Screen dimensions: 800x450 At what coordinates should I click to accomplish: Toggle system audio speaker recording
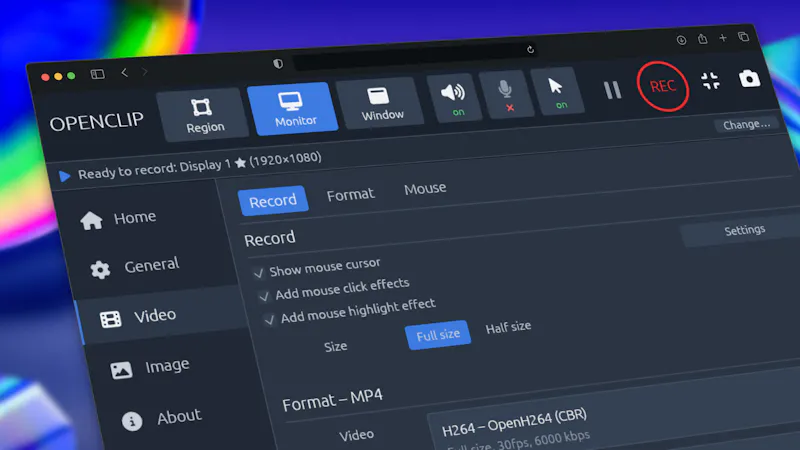point(454,97)
